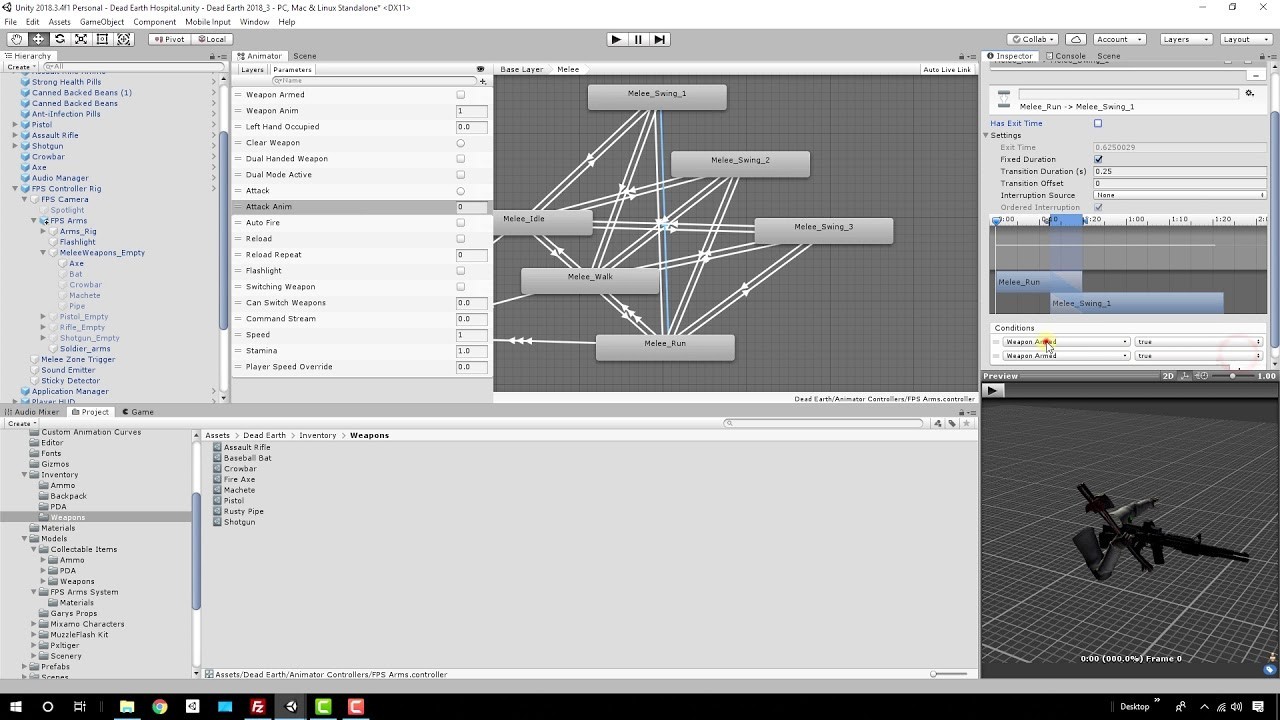
Task: Open the Component menu
Action: [155, 21]
